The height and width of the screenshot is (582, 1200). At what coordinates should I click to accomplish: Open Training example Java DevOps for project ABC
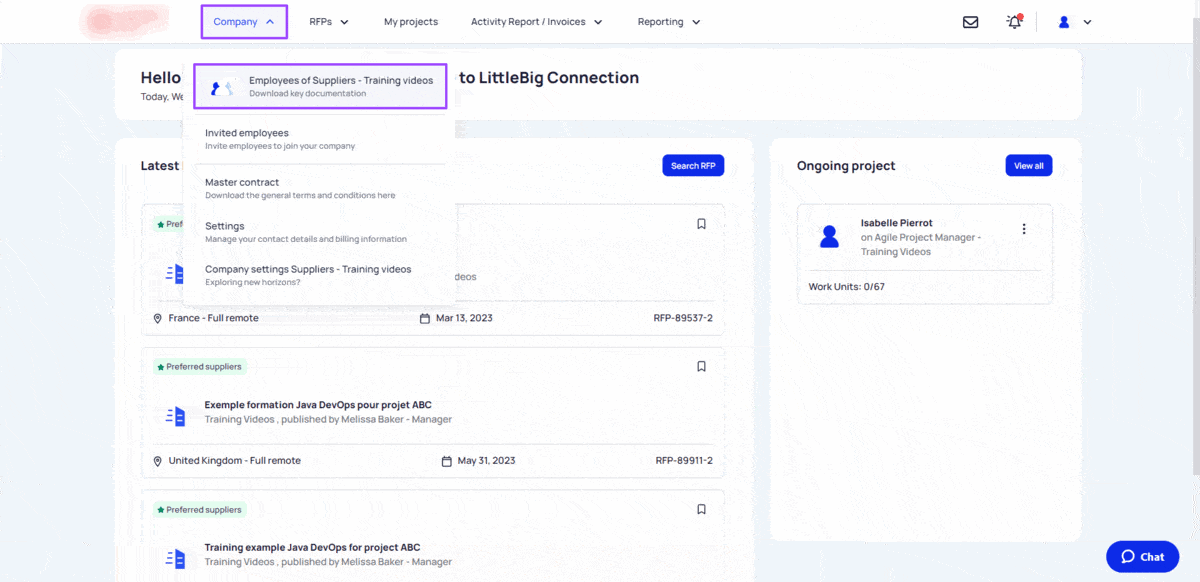click(312, 548)
